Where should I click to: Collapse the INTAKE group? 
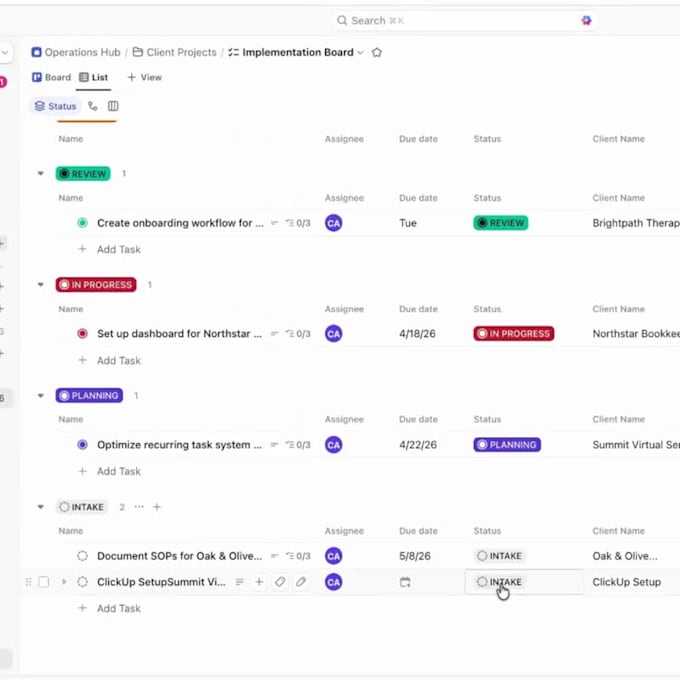pyautogui.click(x=41, y=507)
